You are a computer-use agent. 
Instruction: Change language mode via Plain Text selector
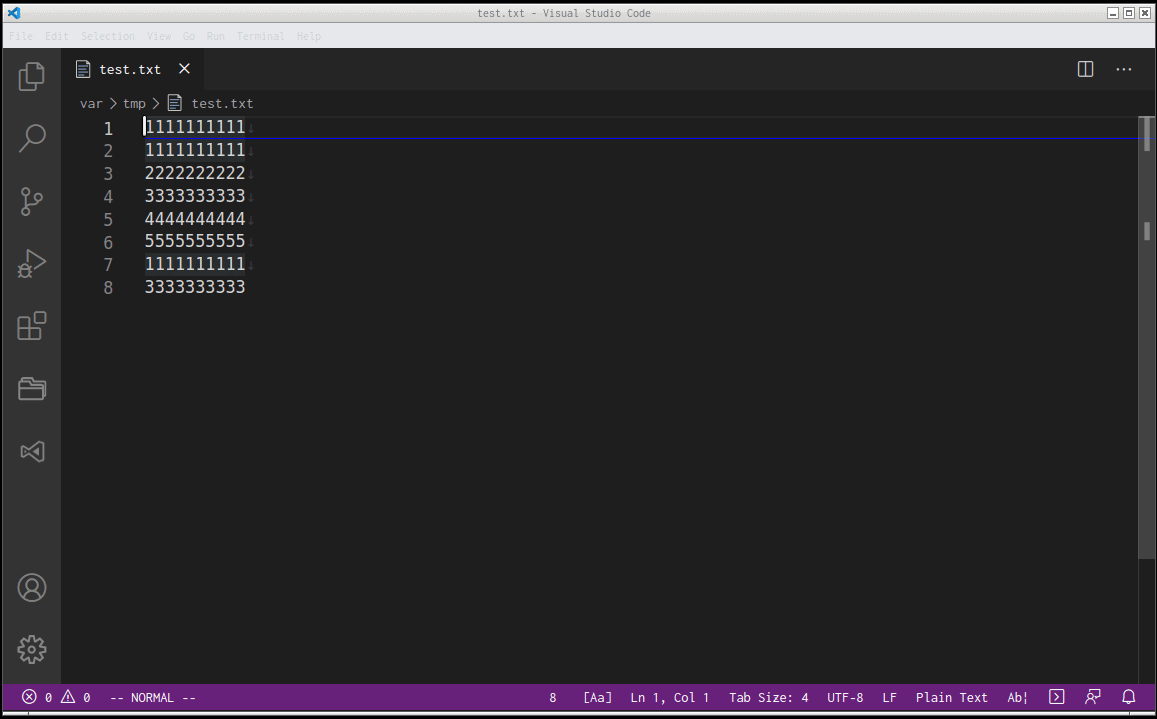coord(951,697)
